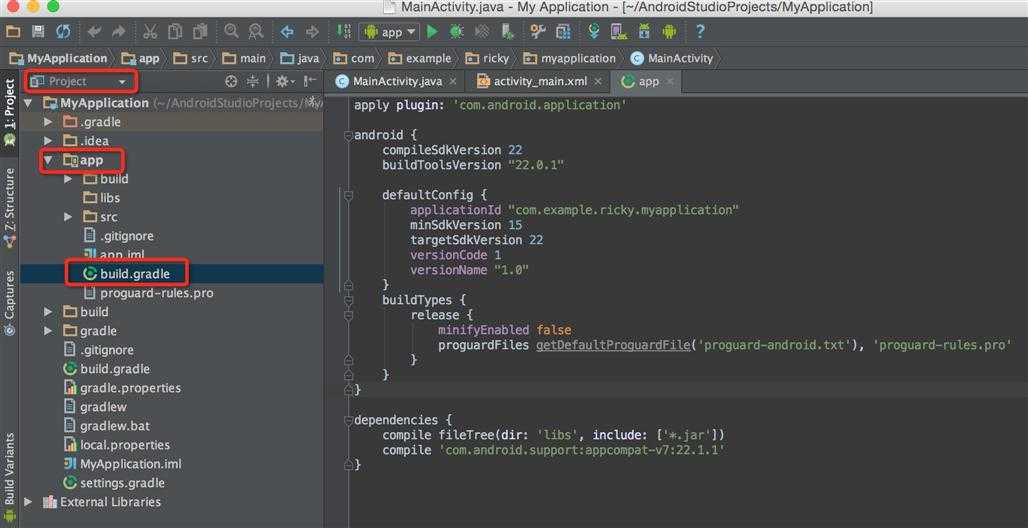1028x528 pixels.
Task: Toggle the 1: Project tool window
Action: [9, 112]
